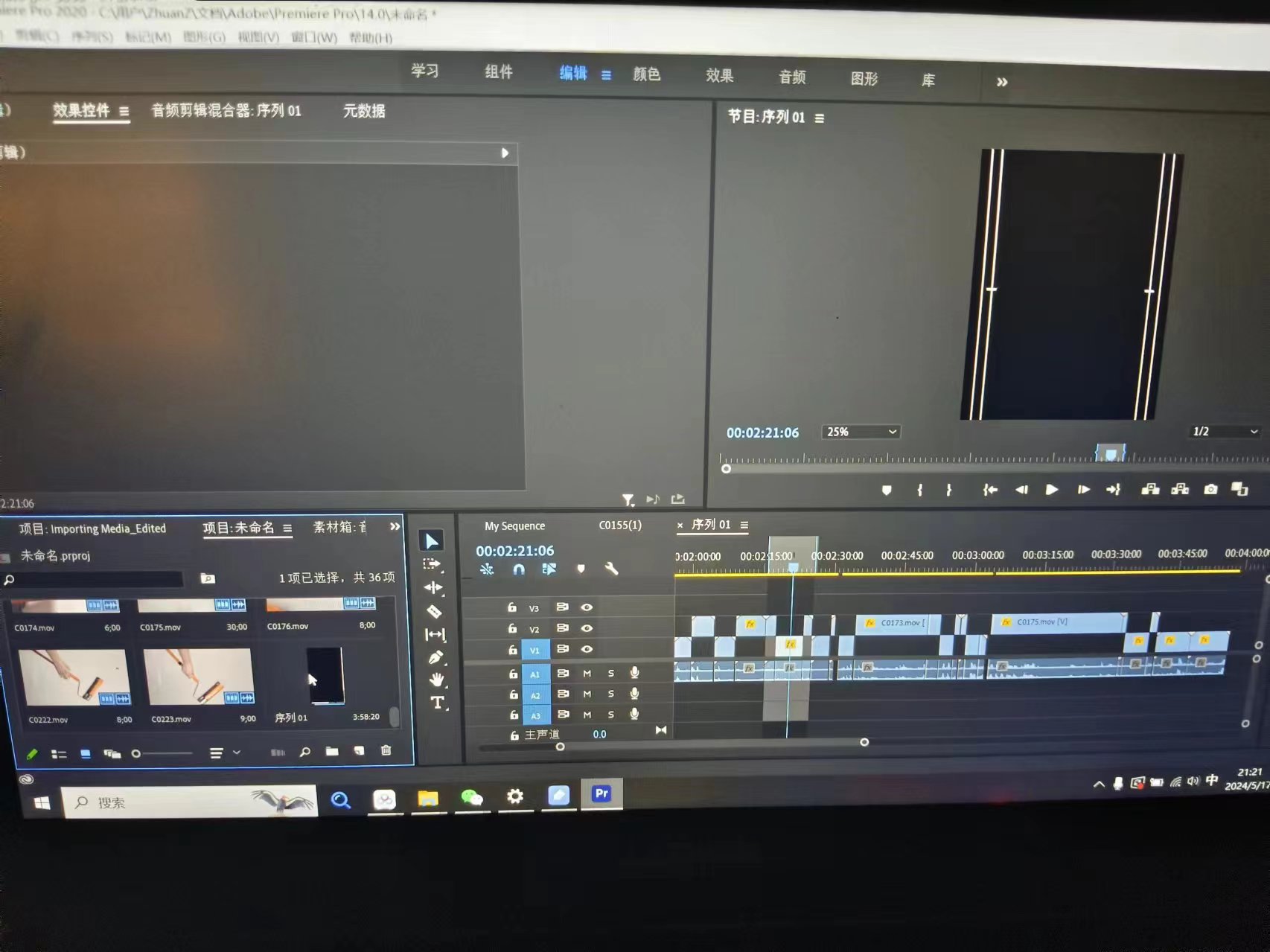Open timeline display settings wrench

tap(611, 569)
